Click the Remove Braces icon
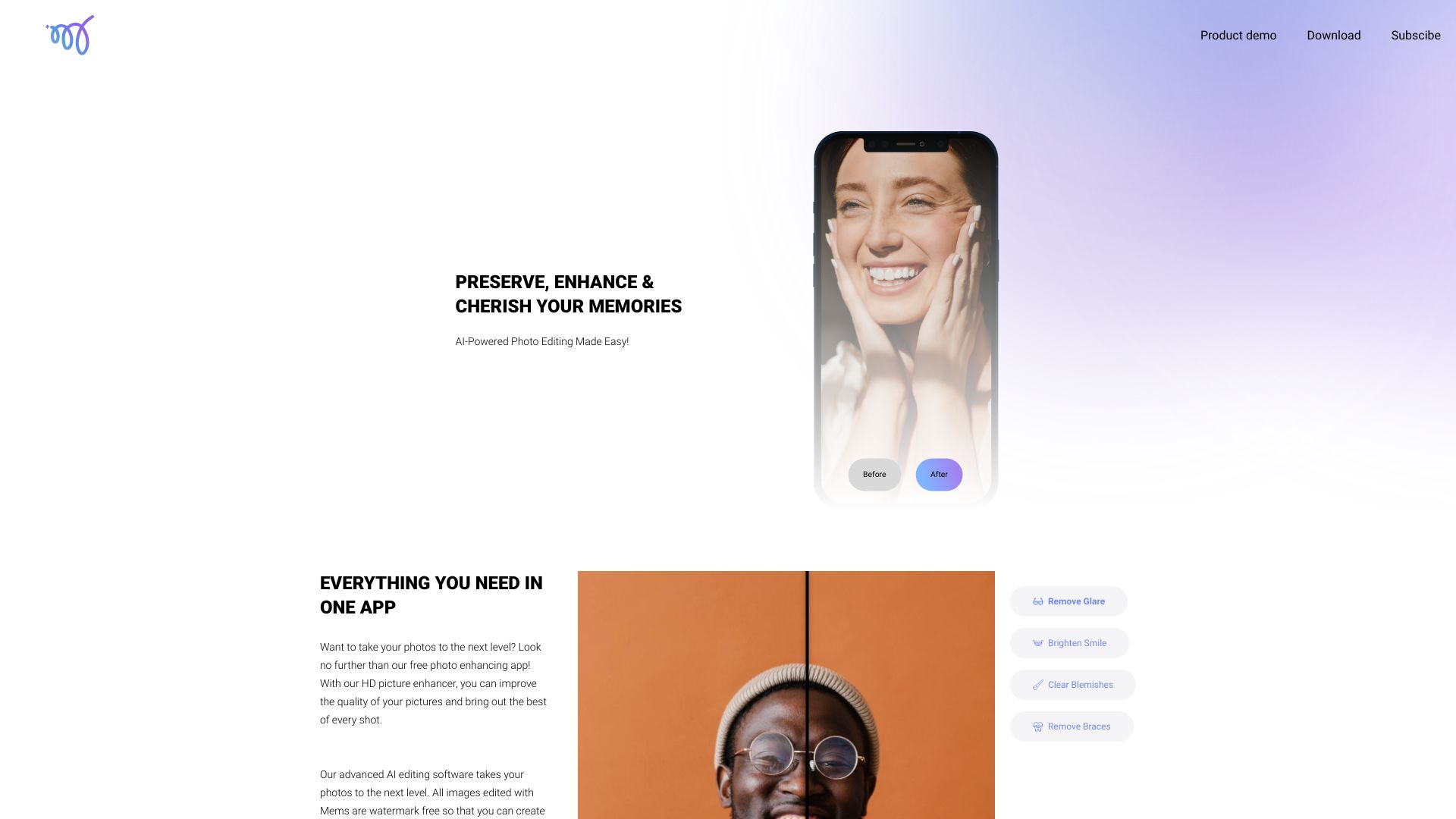 pyautogui.click(x=1038, y=726)
